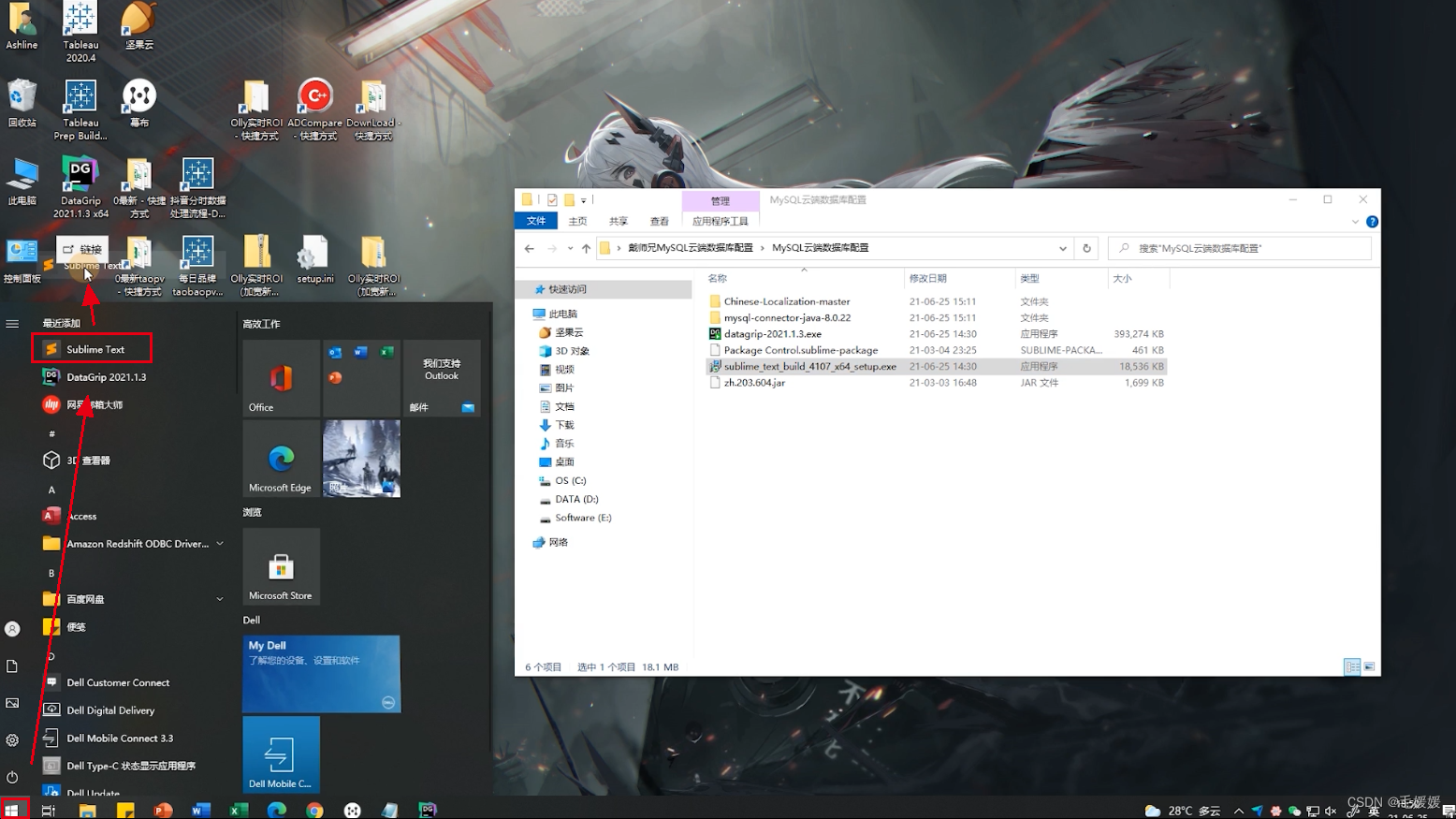
Task: Select the mysql-connector-java-8.0.22 folder
Action: (x=787, y=317)
